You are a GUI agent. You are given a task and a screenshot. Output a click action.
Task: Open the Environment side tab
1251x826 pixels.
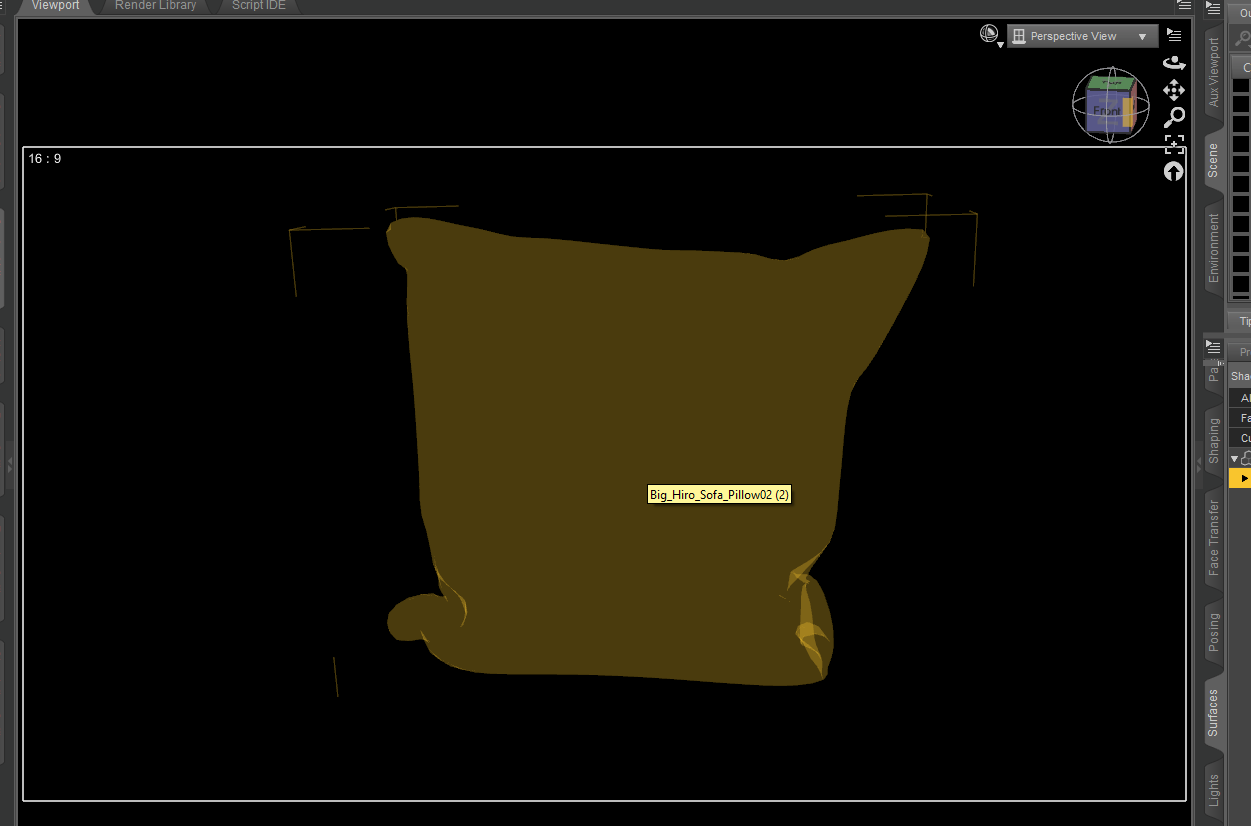tap(1214, 248)
